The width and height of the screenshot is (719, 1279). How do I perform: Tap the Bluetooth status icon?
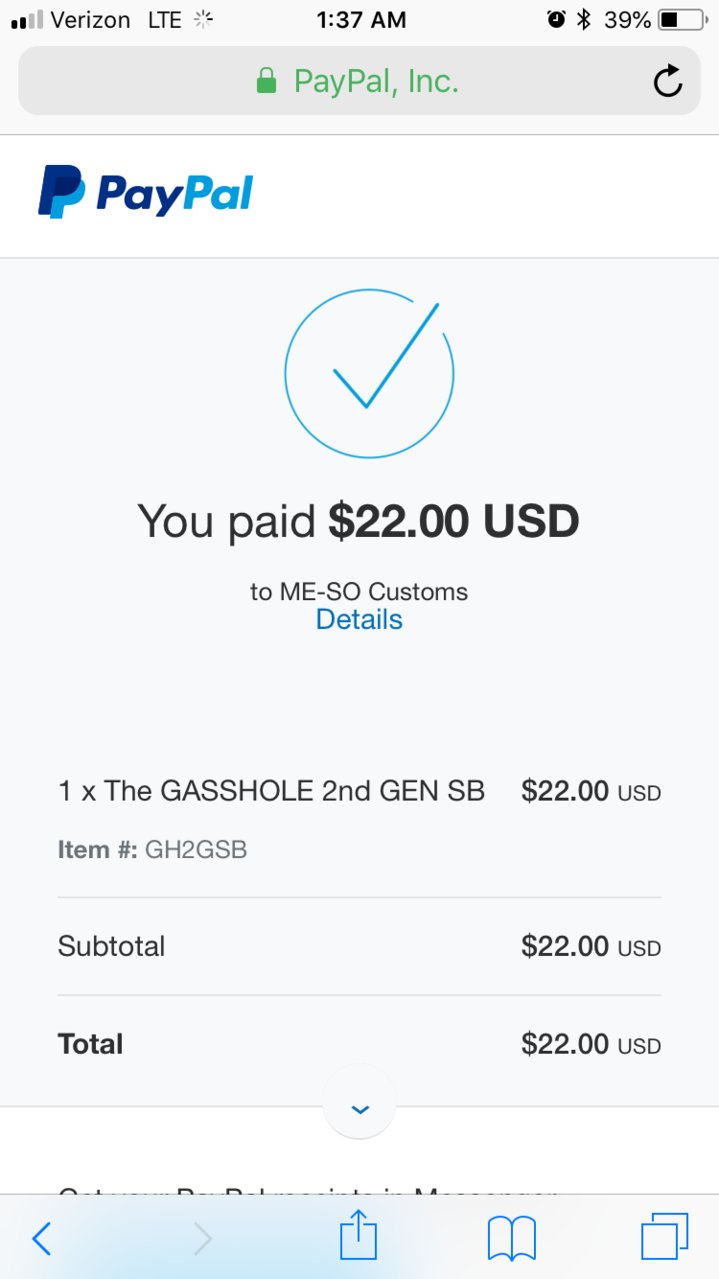(x=584, y=19)
